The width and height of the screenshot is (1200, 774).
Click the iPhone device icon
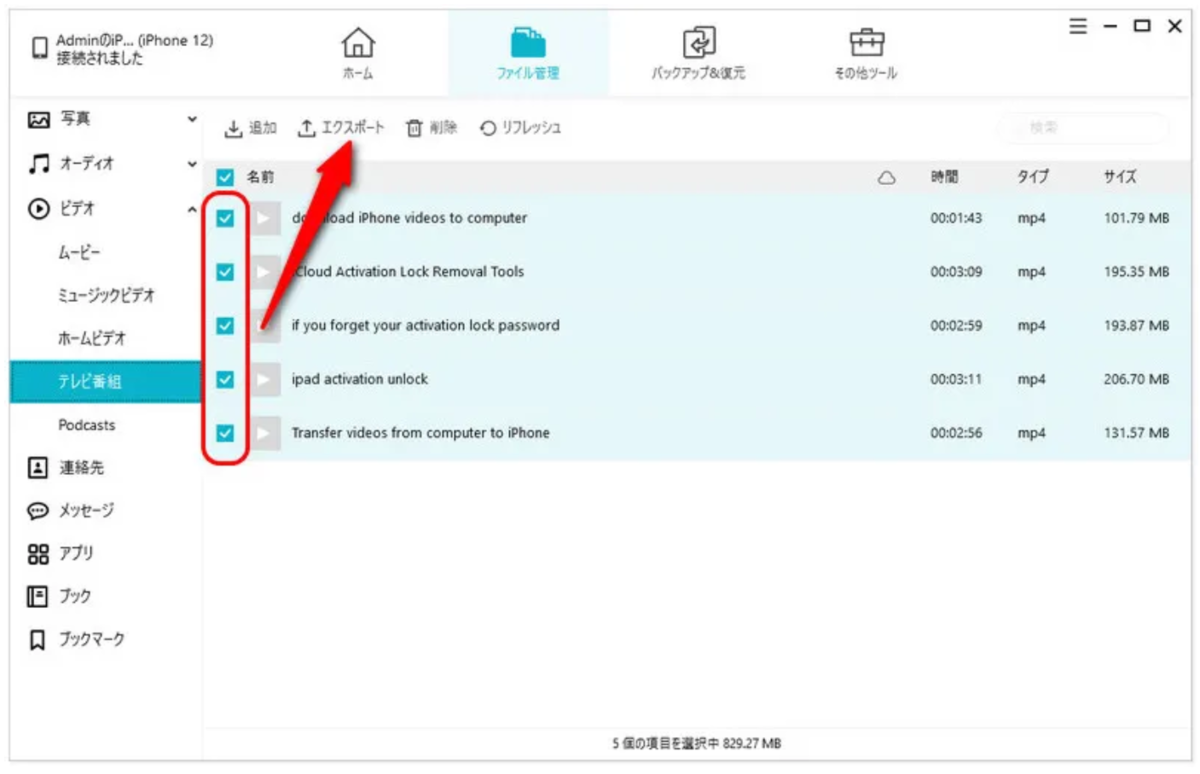click(40, 49)
